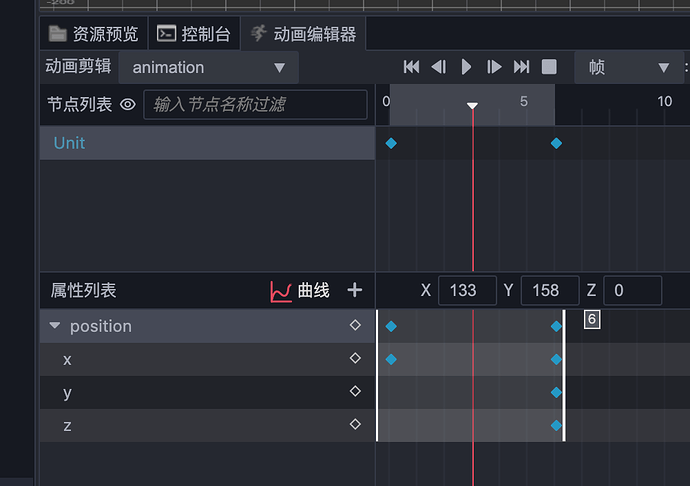Viewport: 690px width, 486px height.
Task: Collapse the position property group
Action: click(x=55, y=326)
